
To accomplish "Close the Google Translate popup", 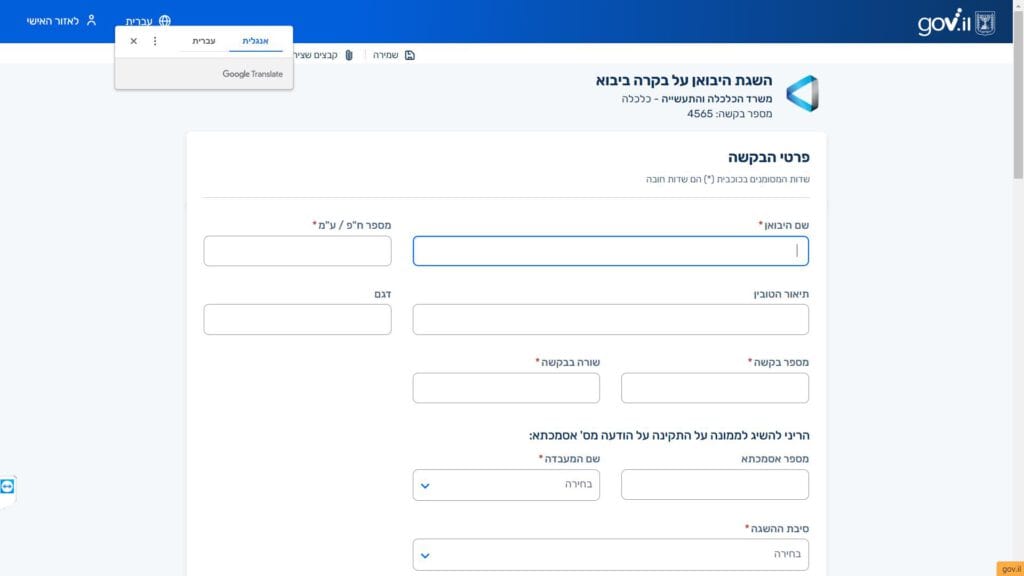I will (133, 41).
